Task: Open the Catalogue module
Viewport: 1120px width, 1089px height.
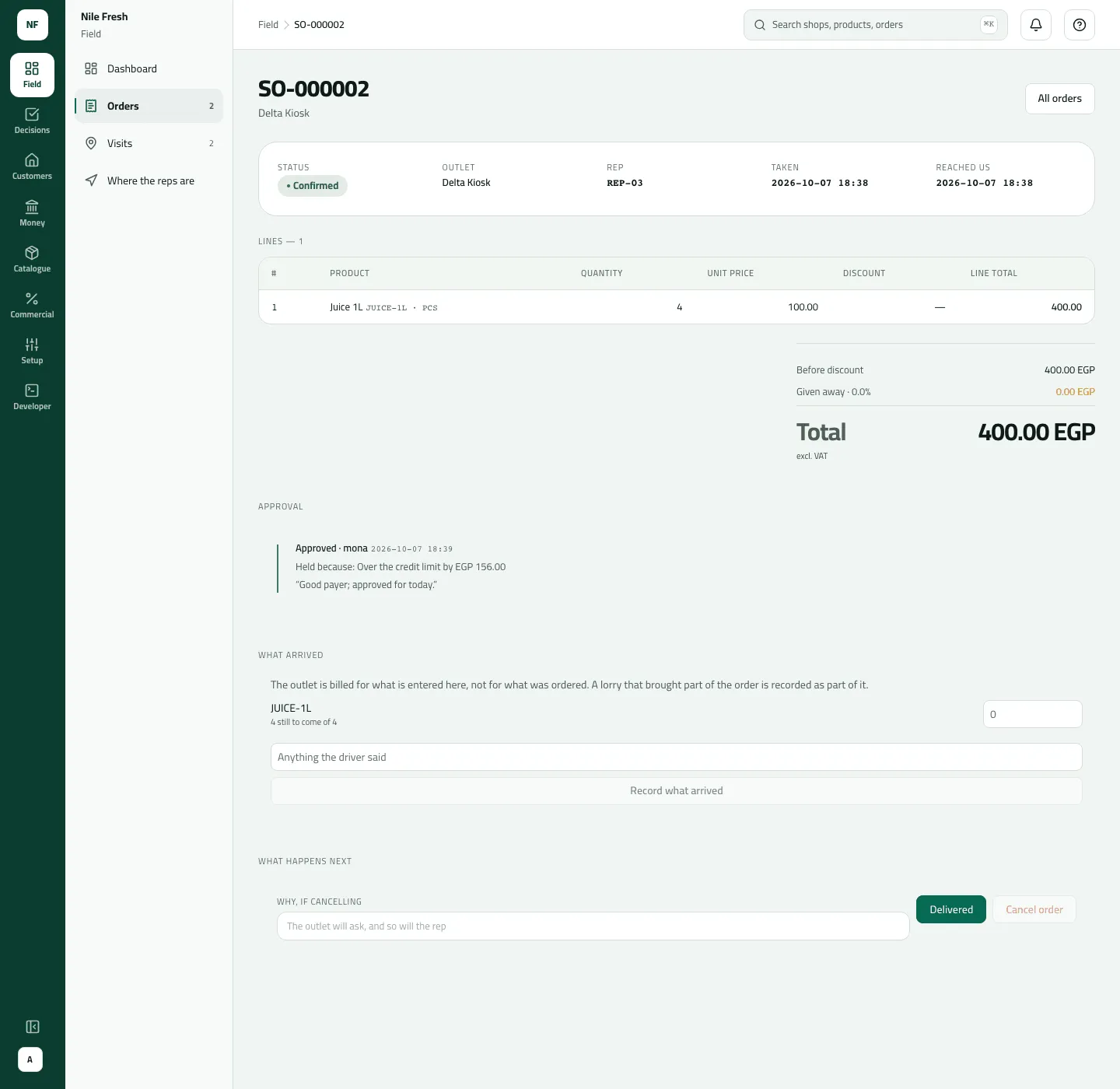Action: tap(32, 259)
